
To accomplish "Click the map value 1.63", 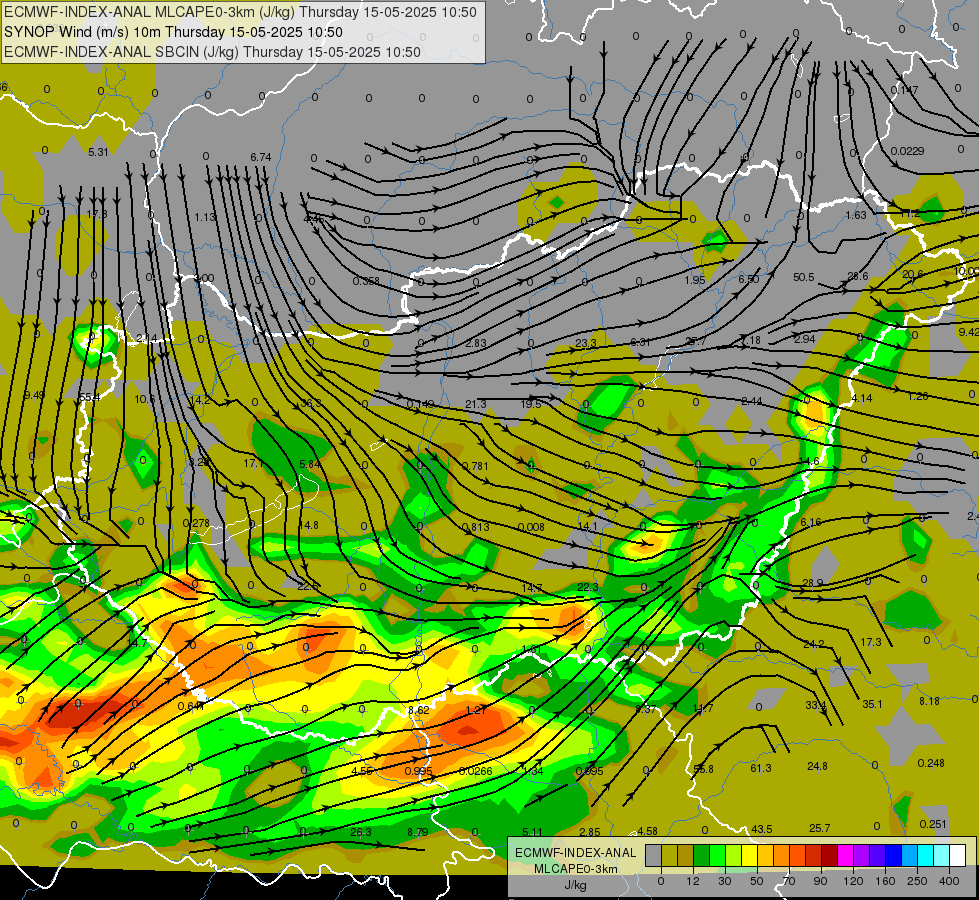I will tap(855, 215).
